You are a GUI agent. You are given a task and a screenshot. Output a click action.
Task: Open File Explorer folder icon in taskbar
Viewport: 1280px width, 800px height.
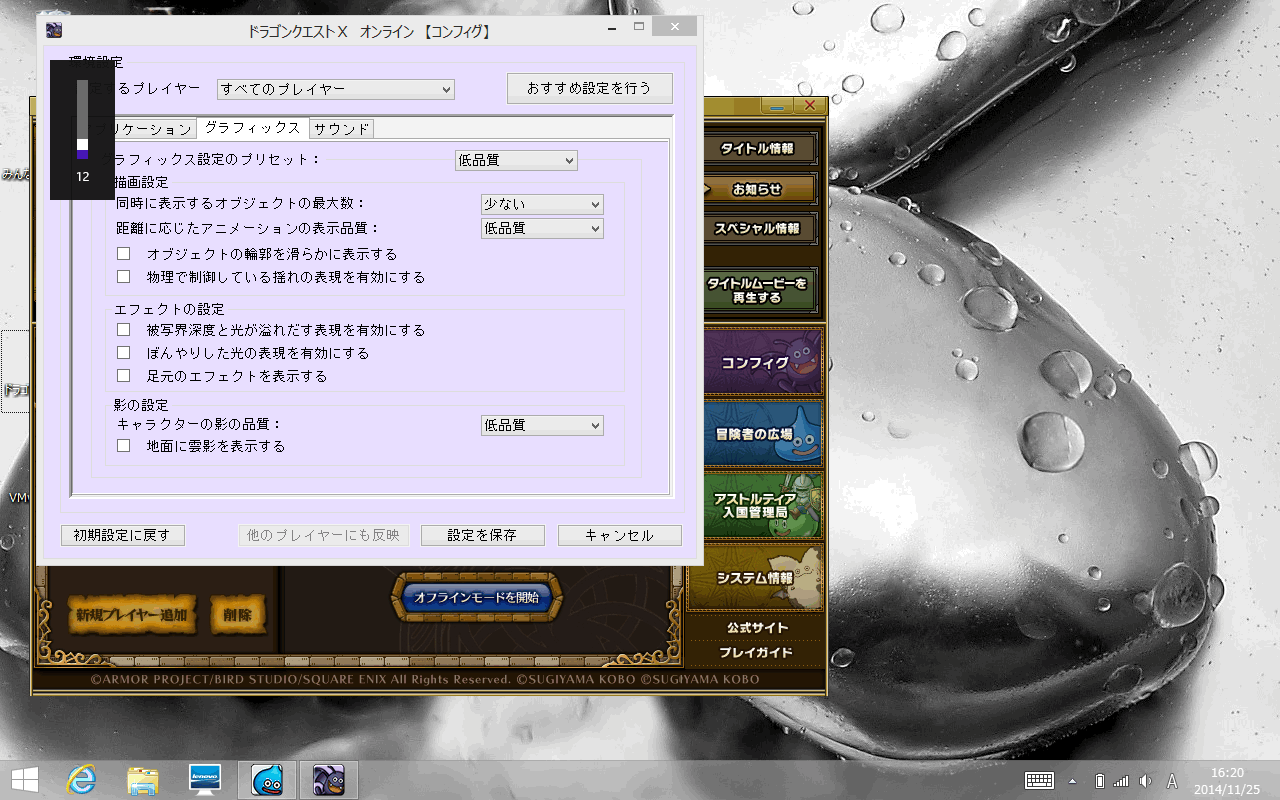point(143,779)
